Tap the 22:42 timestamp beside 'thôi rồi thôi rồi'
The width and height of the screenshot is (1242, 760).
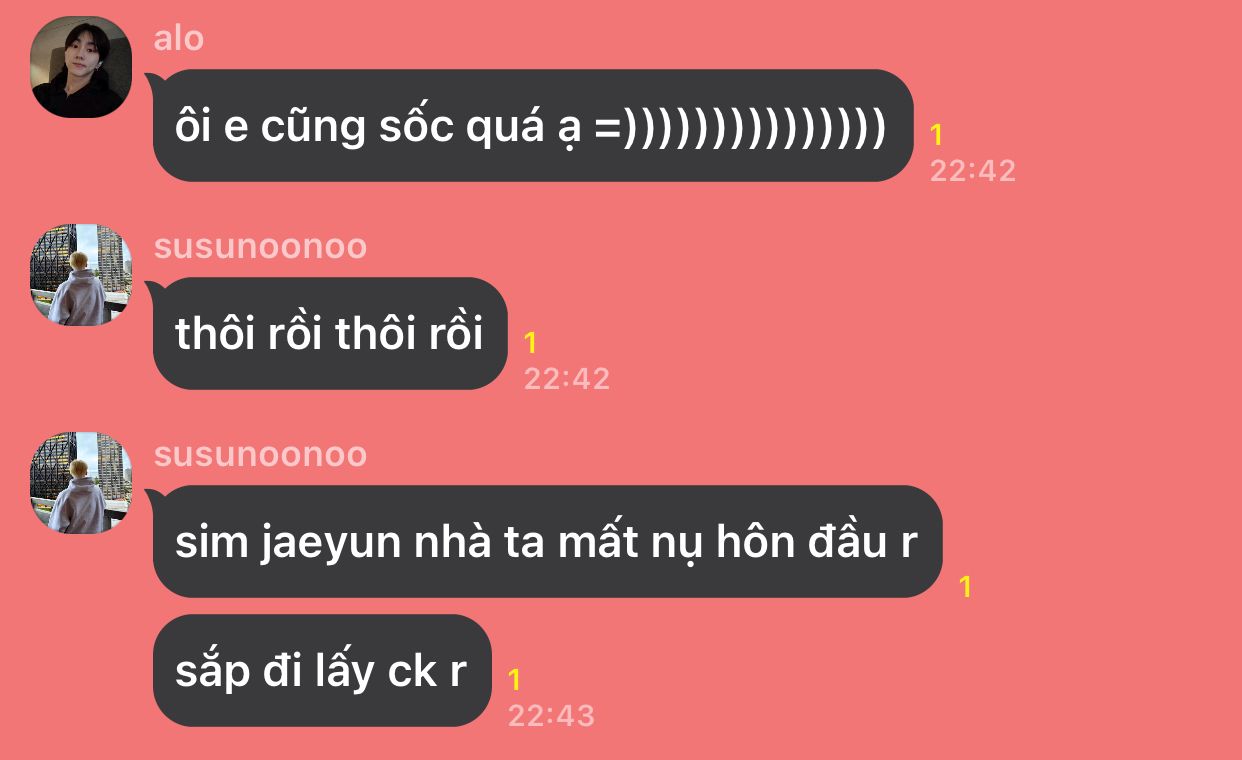[567, 379]
